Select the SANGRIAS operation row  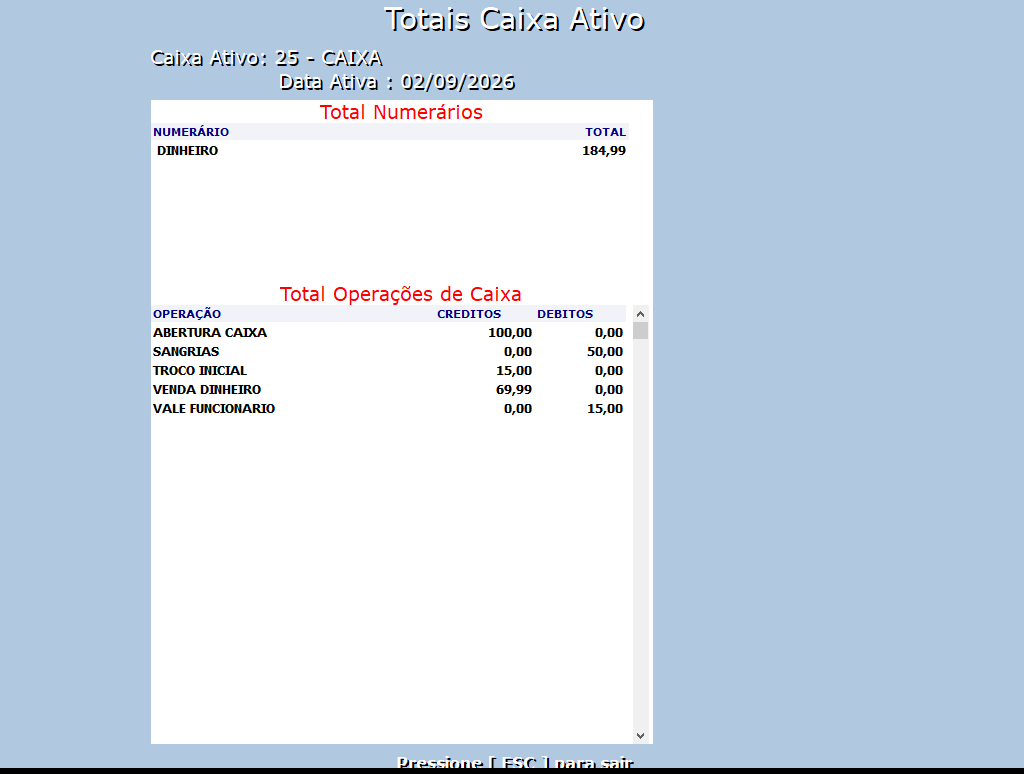[389, 351]
